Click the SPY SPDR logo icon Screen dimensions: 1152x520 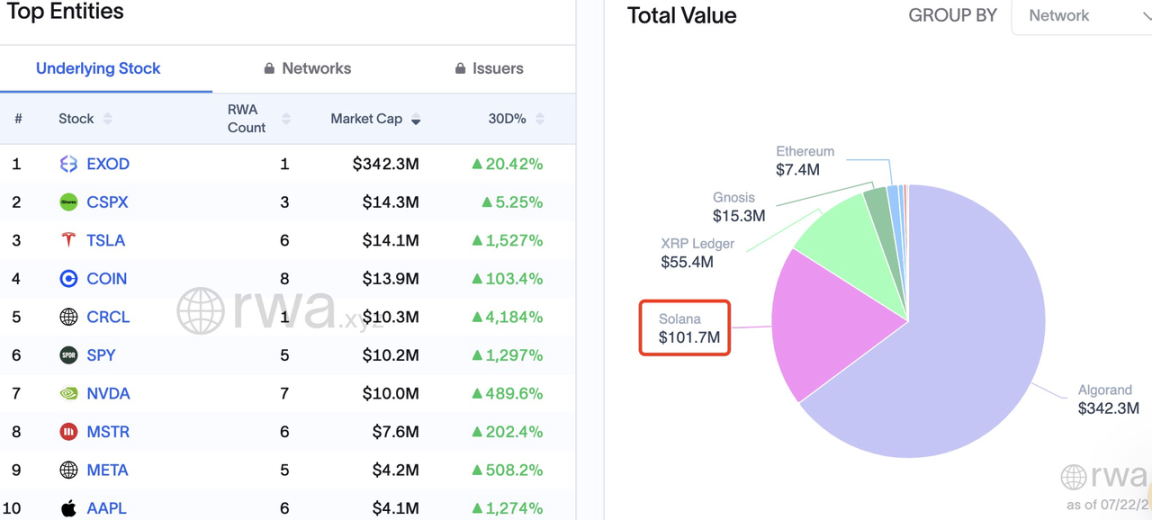click(68, 355)
